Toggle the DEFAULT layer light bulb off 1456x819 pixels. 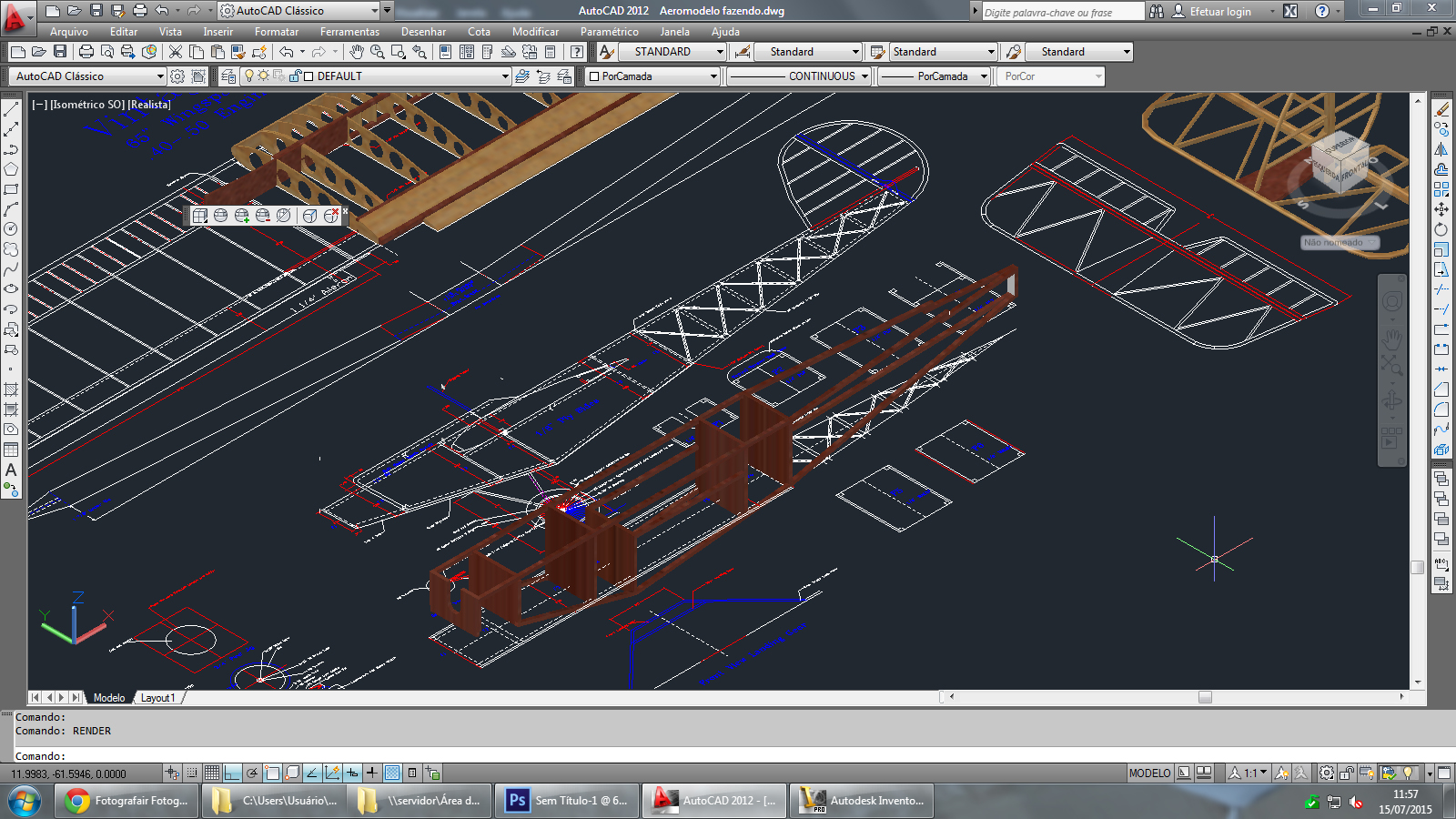249,76
